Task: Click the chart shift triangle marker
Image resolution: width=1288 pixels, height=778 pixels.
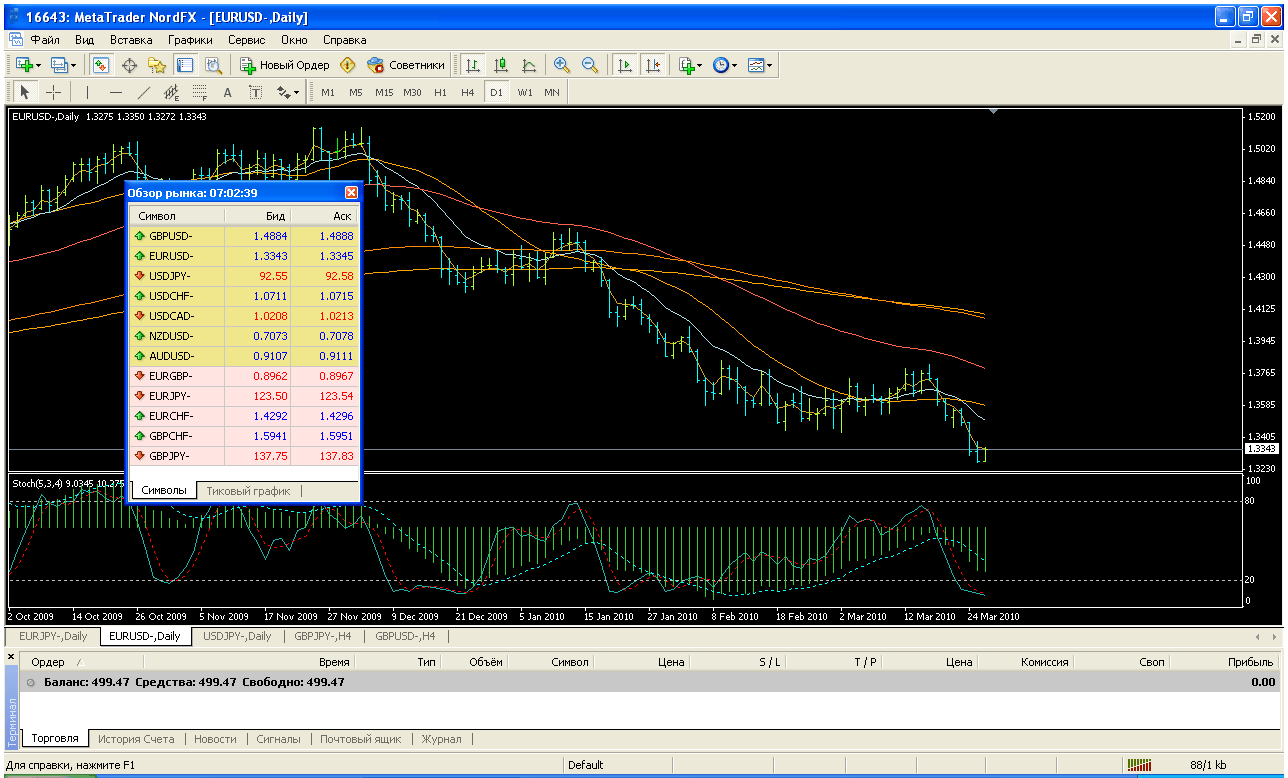Action: click(993, 112)
